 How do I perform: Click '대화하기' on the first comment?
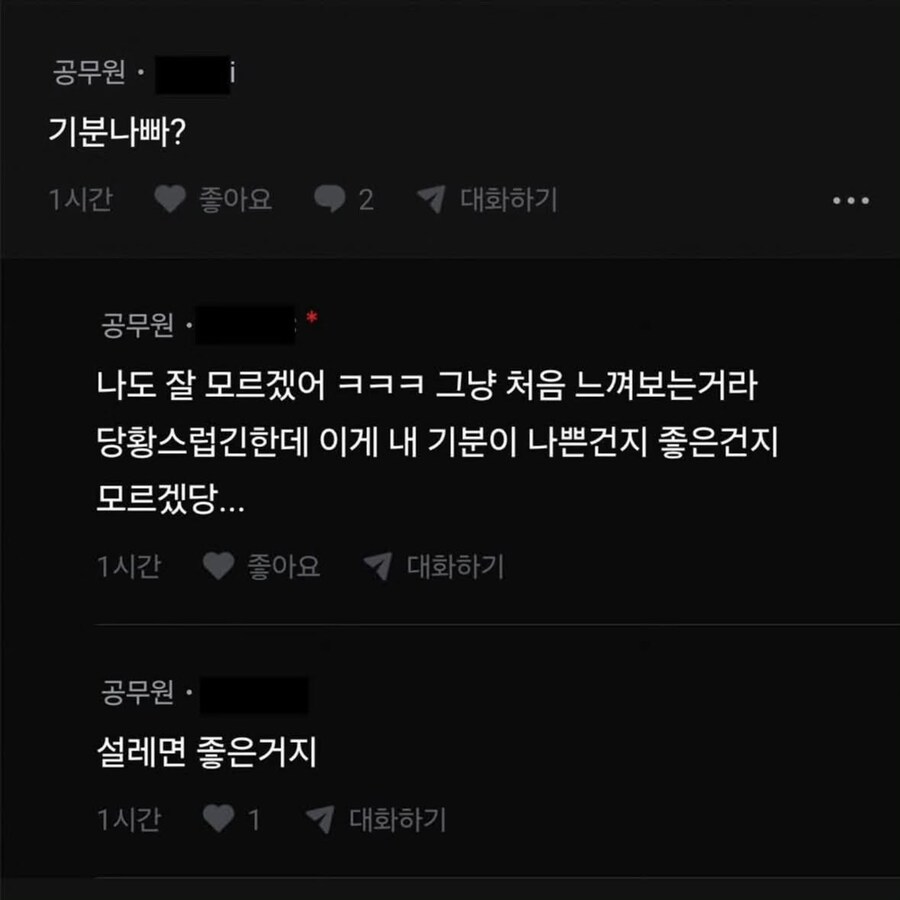pos(509,200)
